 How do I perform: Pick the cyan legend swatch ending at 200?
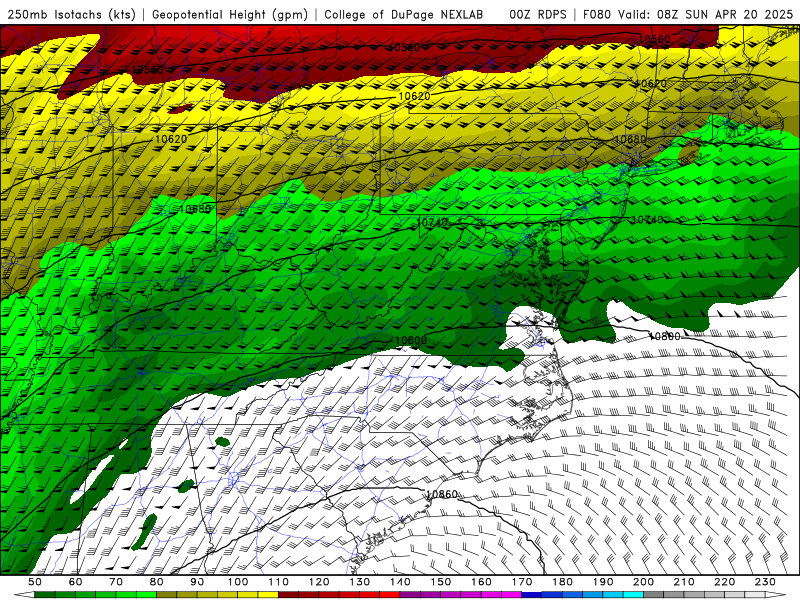pos(633,595)
